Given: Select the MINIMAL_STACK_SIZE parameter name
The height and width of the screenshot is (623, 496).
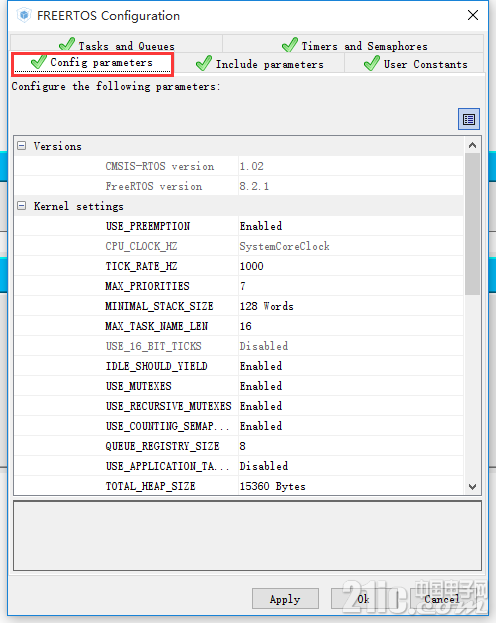Looking at the screenshot, I should [x=159, y=306].
